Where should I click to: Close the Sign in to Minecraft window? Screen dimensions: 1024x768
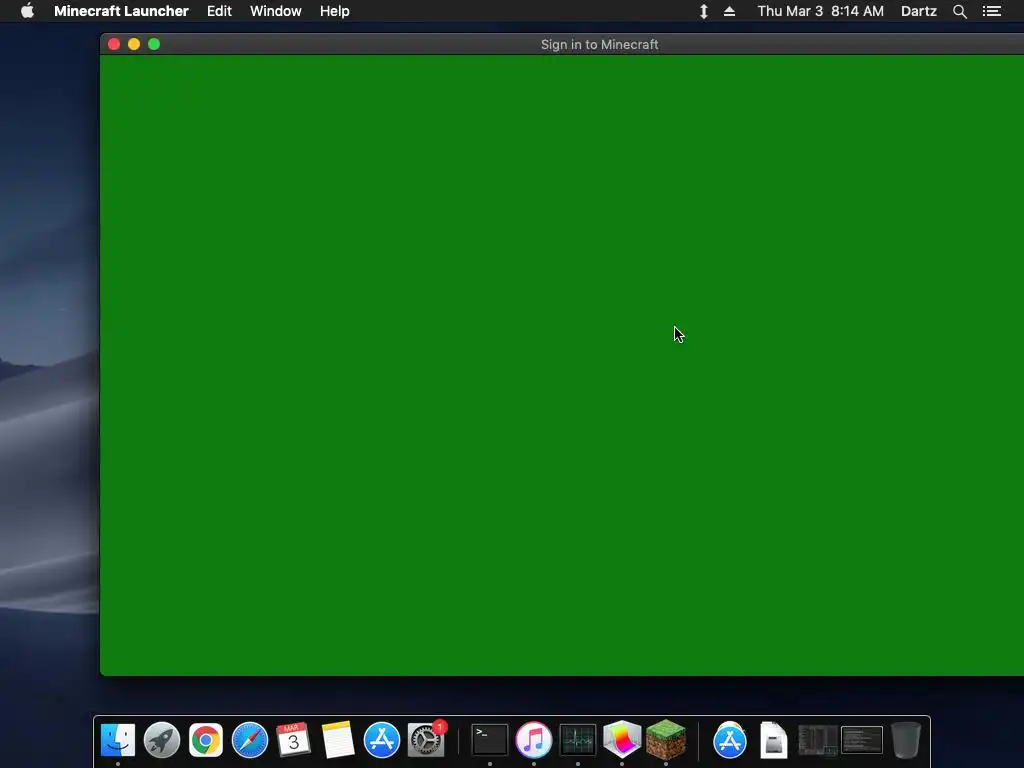click(114, 44)
